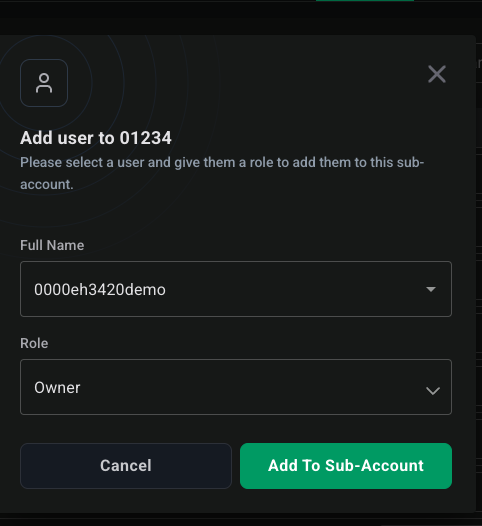
Task: Close the Add user dialog with X
Action: (437, 74)
